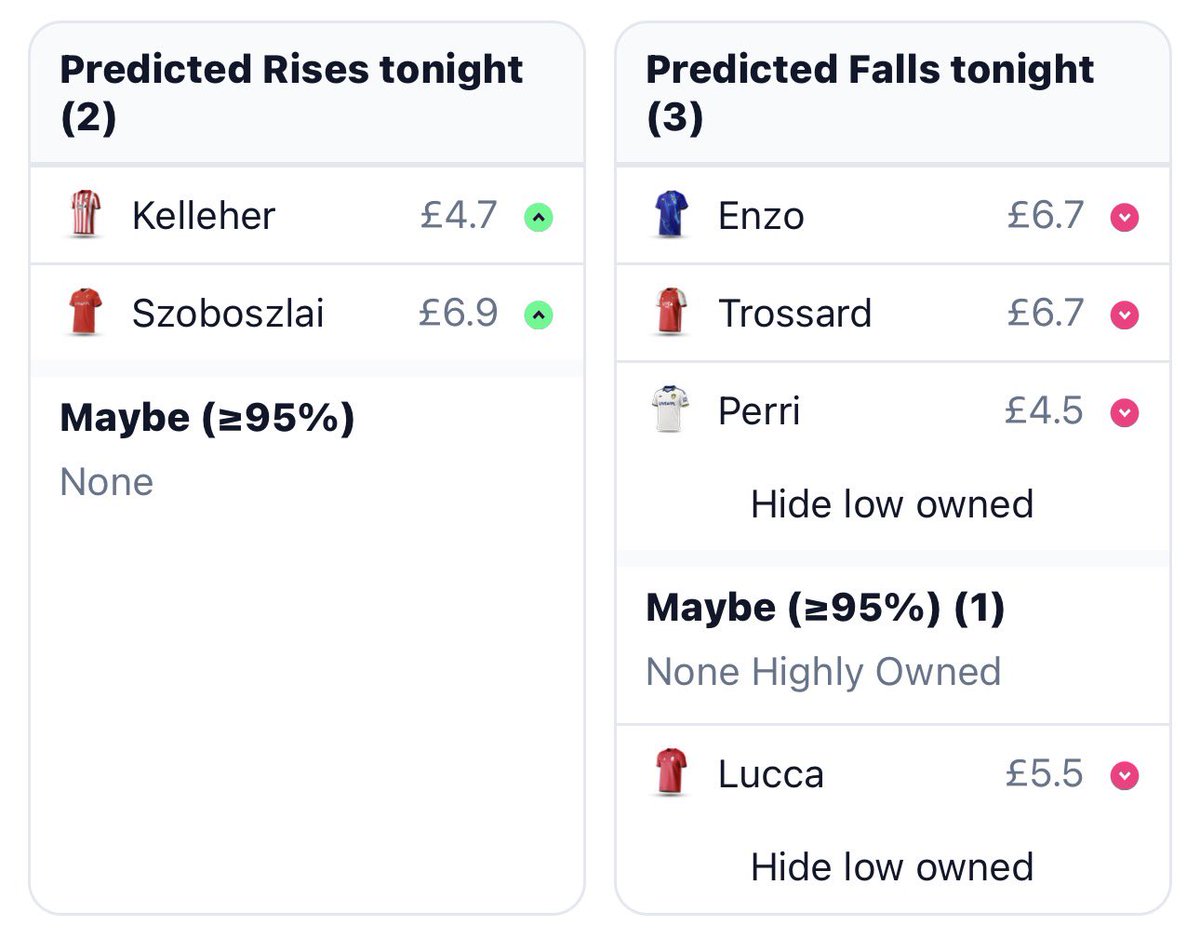Select the Predicted Falls tonight header
Image resolution: width=1200 pixels, height=952 pixels.
tap(870, 93)
